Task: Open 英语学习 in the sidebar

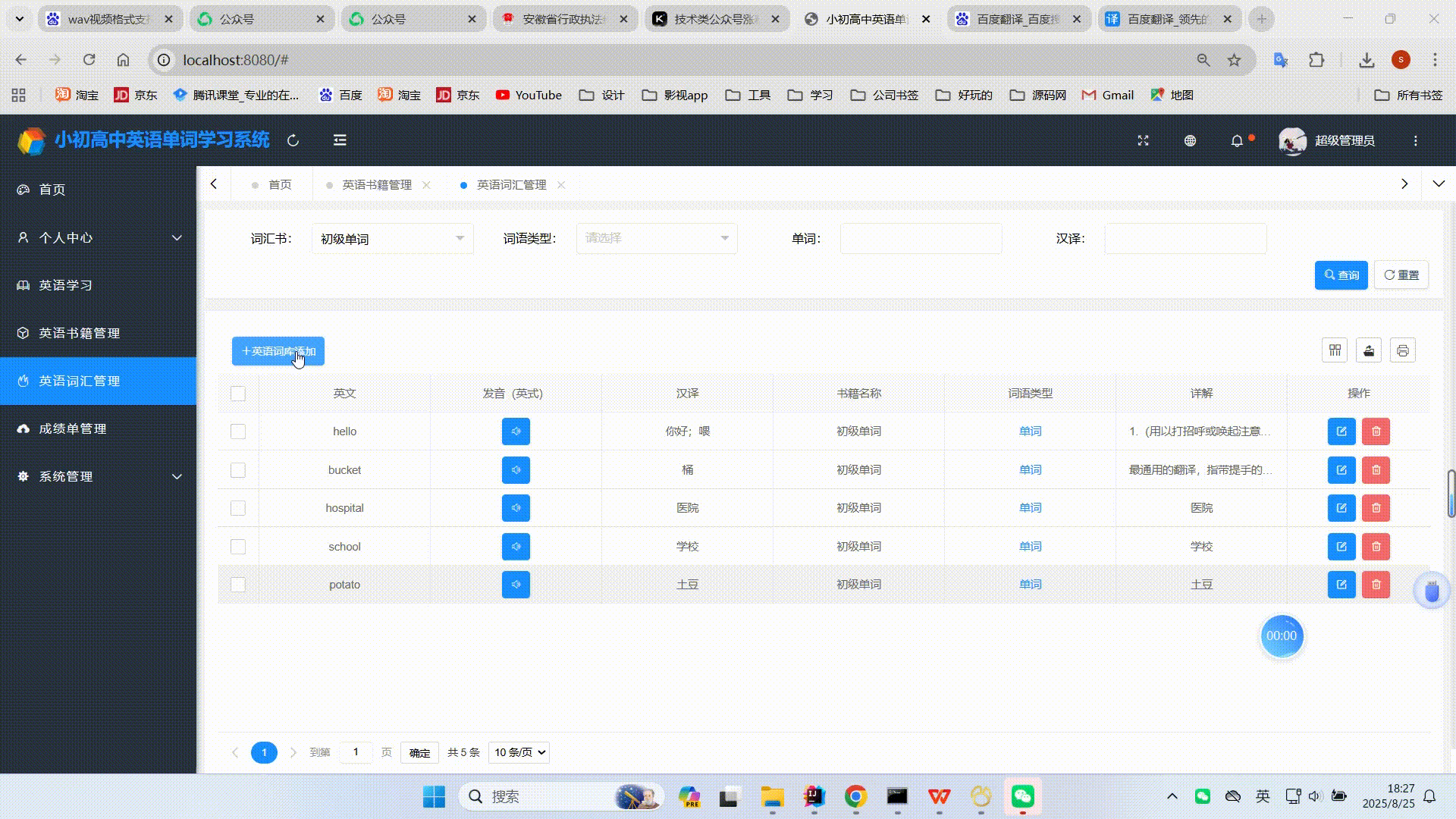Action: click(99, 285)
